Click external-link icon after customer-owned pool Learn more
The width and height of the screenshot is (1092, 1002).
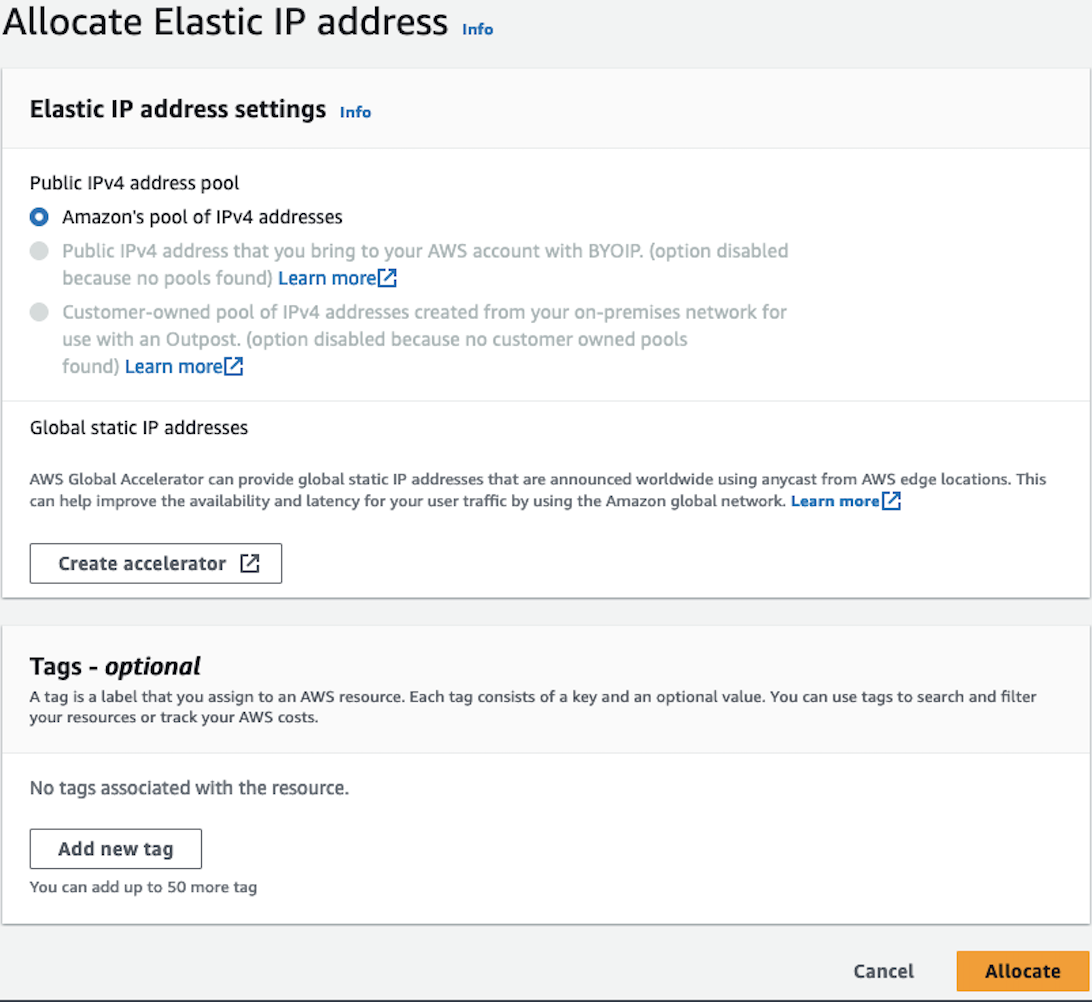tap(234, 367)
